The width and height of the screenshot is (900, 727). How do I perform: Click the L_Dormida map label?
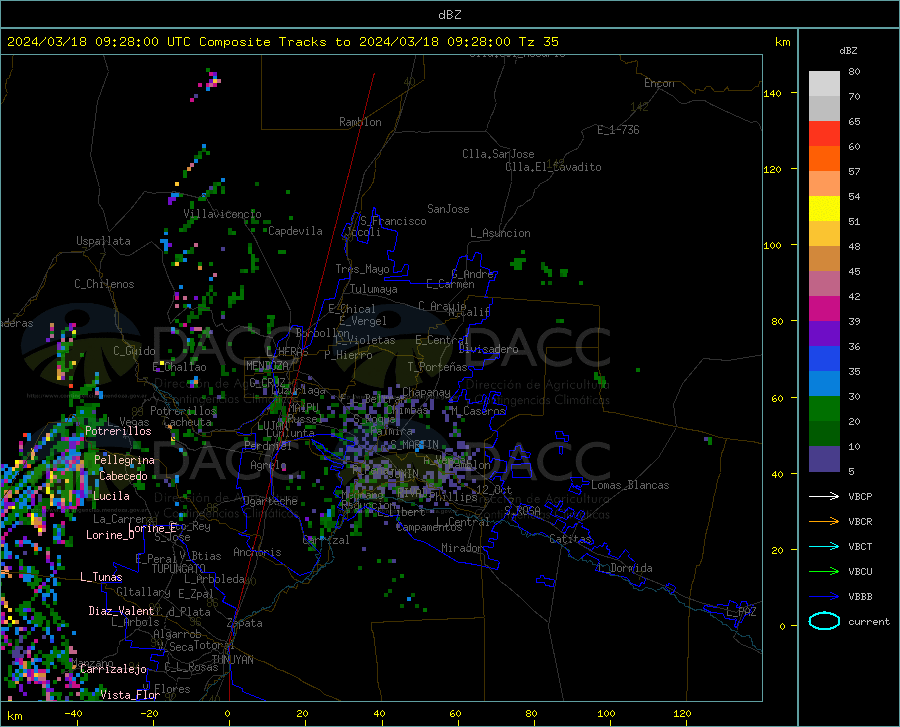tap(624, 568)
